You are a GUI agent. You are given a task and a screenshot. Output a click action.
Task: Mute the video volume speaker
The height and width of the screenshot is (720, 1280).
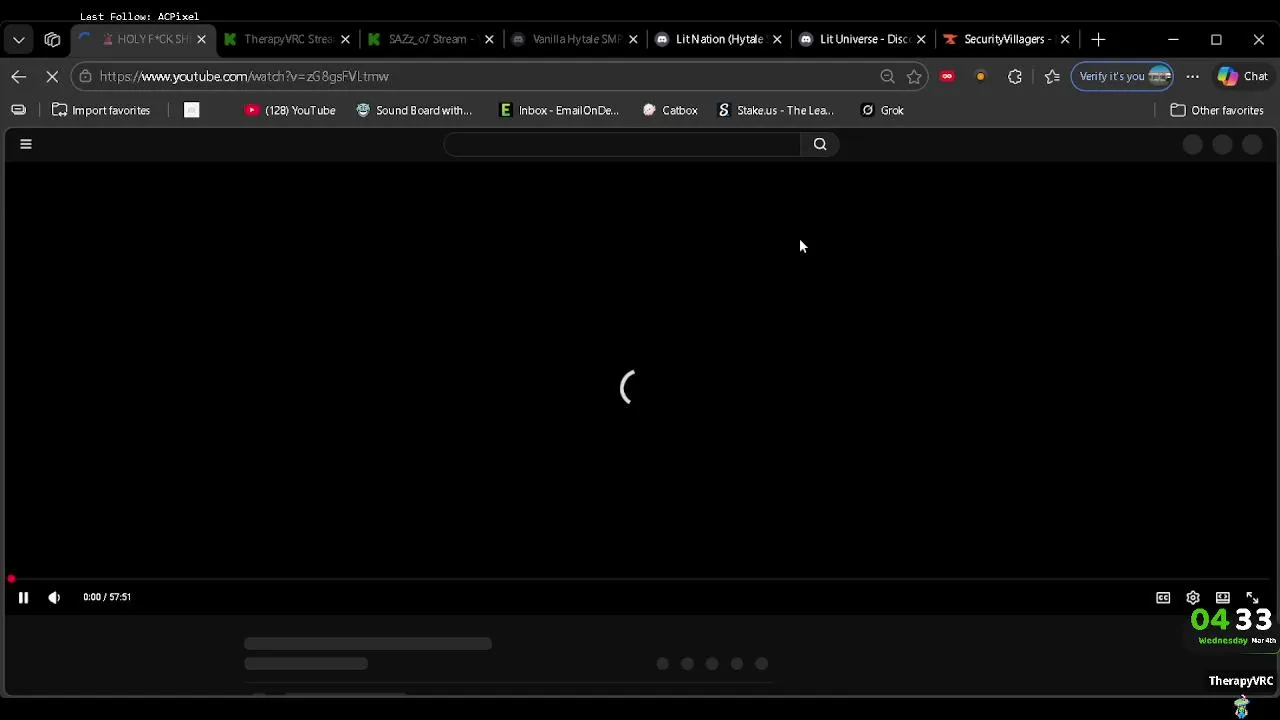[x=54, y=597]
